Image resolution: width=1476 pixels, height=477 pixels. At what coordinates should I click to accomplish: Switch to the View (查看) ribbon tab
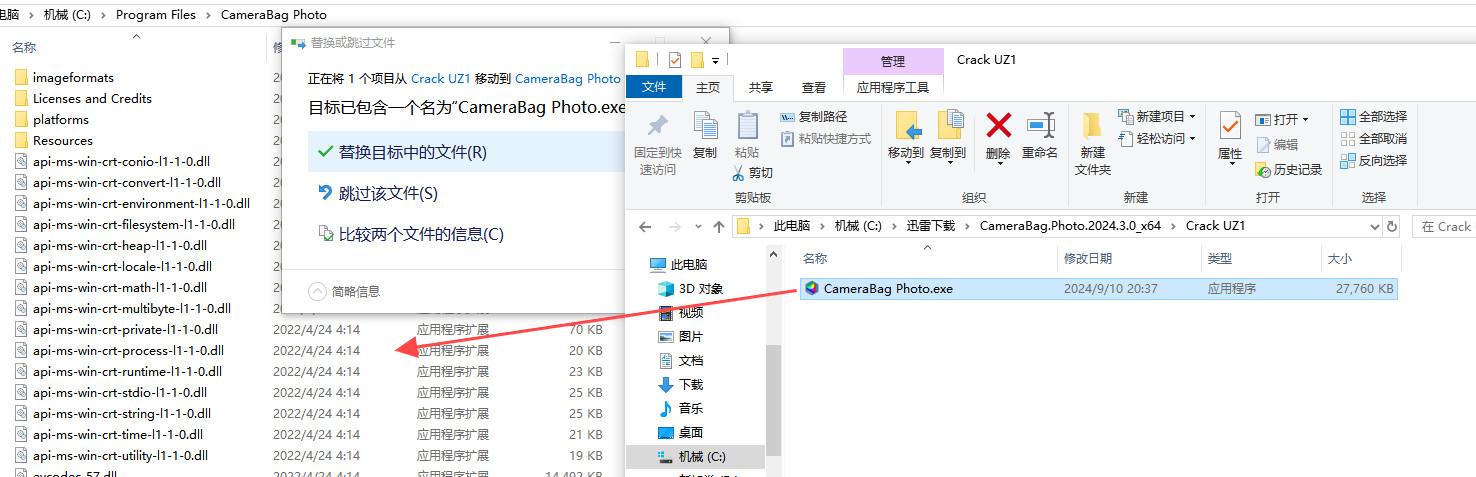[814, 88]
